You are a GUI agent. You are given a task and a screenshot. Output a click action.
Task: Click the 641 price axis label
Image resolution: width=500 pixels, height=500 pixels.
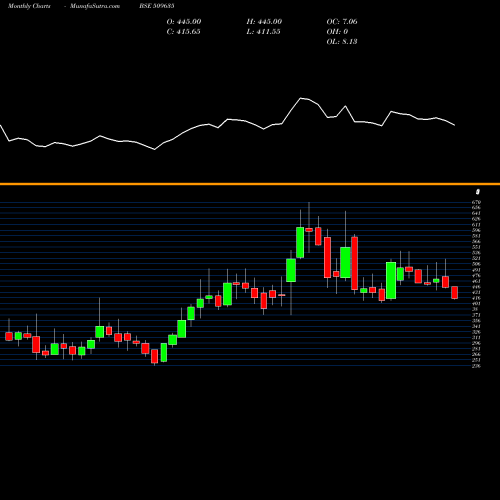click(476, 213)
